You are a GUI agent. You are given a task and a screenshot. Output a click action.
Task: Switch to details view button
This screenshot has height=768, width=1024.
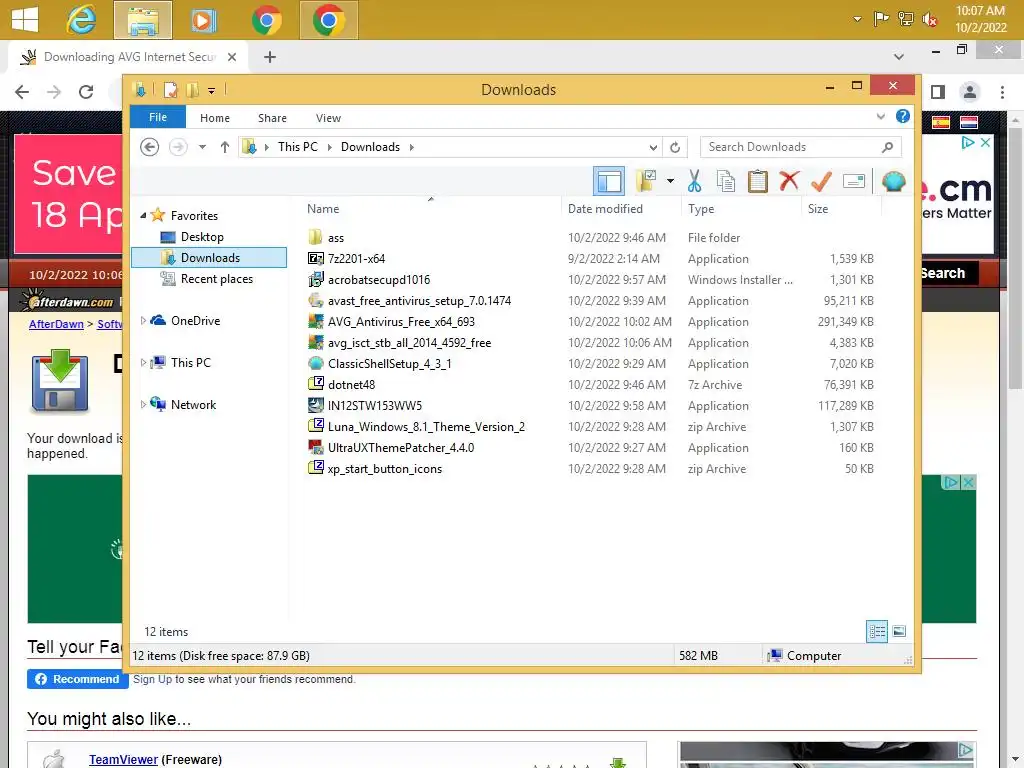(876, 631)
